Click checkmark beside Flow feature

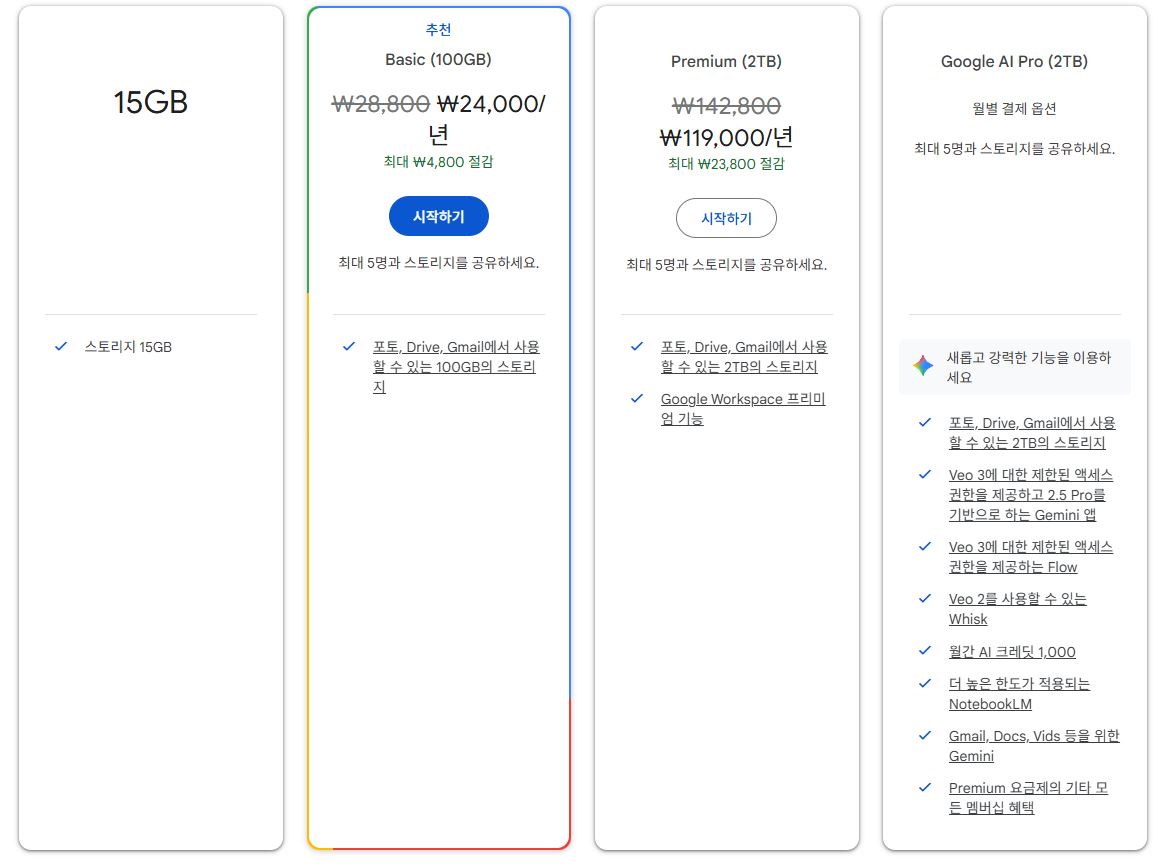(x=925, y=546)
